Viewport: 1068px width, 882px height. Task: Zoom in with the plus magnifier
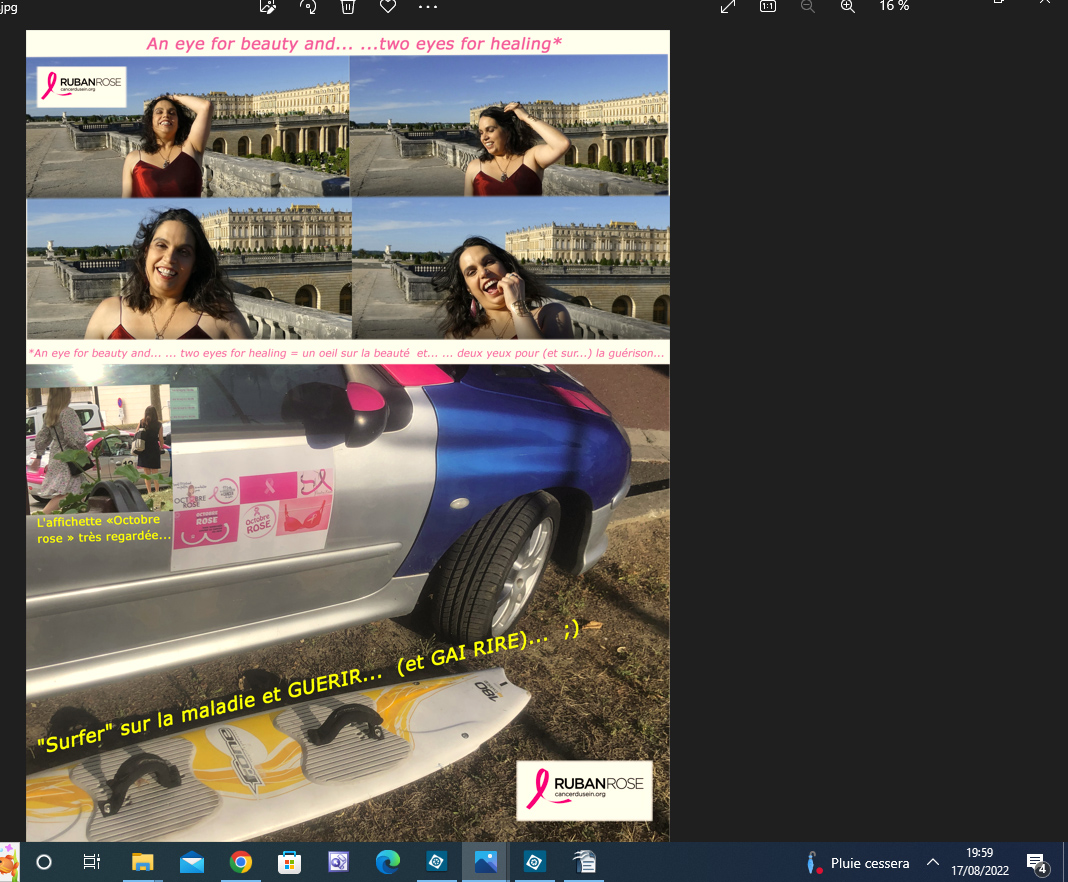pyautogui.click(x=848, y=6)
